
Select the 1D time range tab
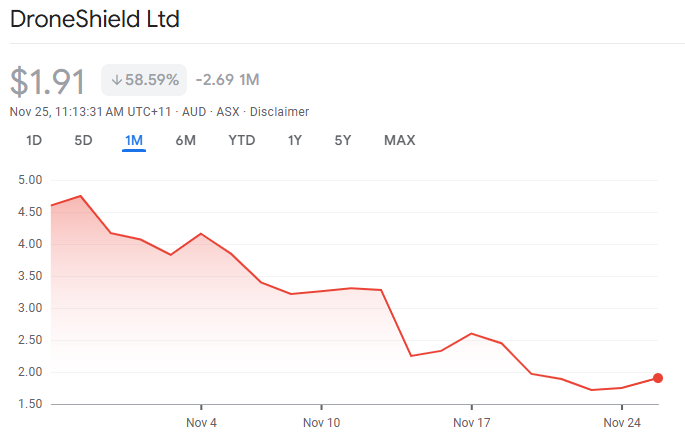(34, 140)
